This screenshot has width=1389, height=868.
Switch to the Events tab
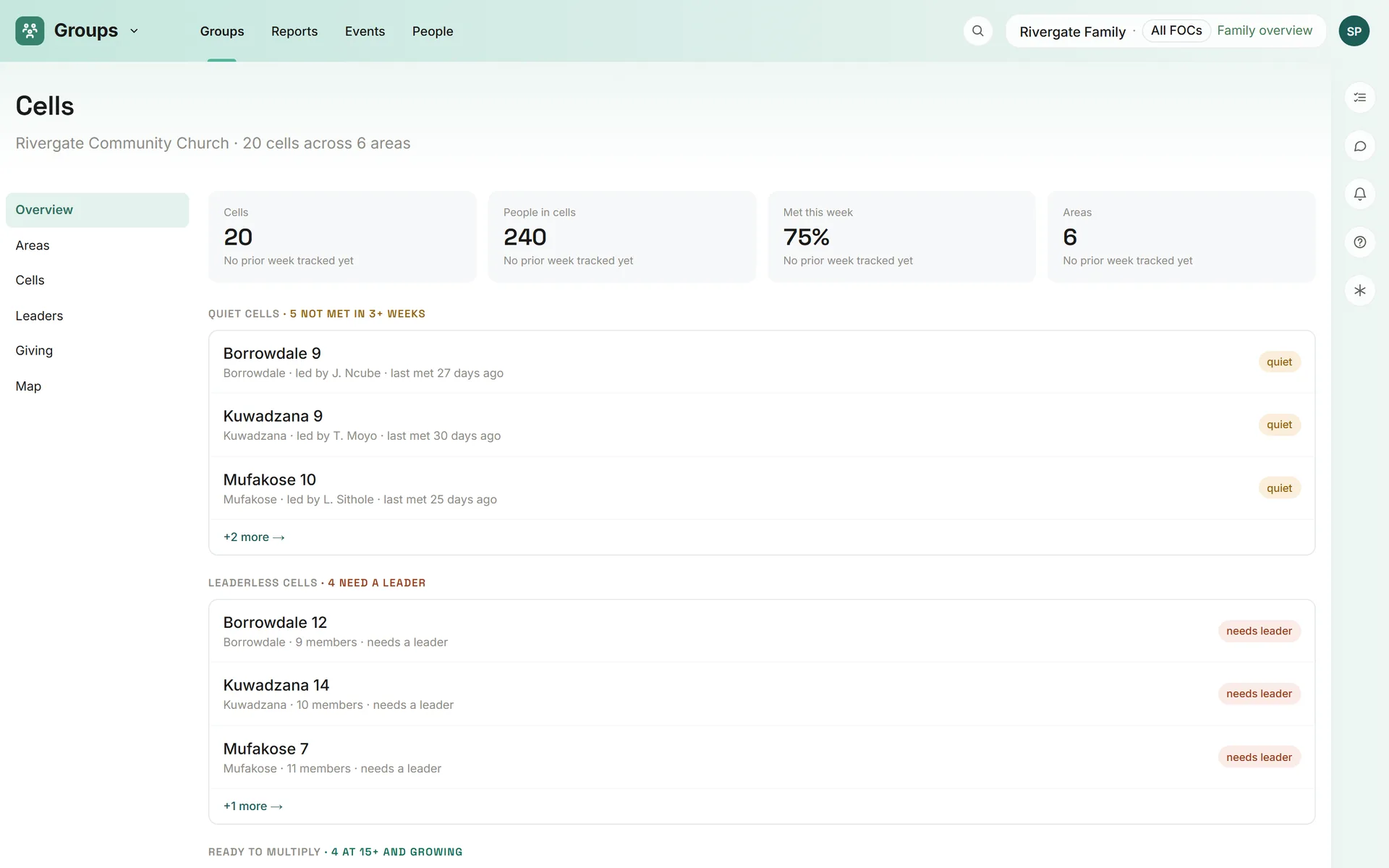(365, 31)
